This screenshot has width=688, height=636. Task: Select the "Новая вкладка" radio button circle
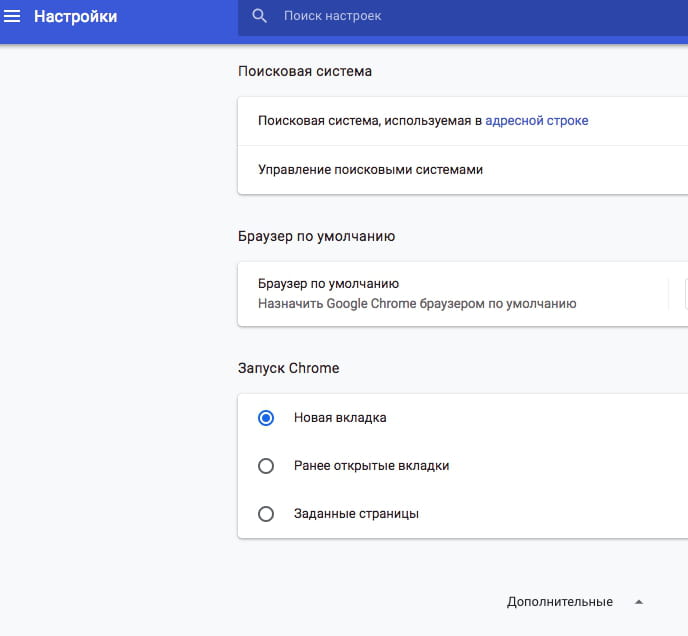click(x=266, y=418)
